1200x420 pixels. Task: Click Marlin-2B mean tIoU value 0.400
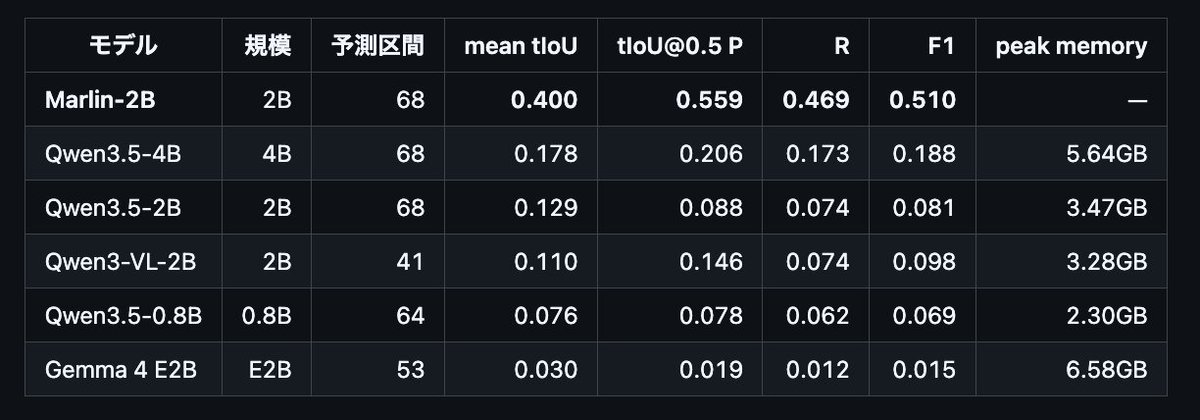pos(544,99)
